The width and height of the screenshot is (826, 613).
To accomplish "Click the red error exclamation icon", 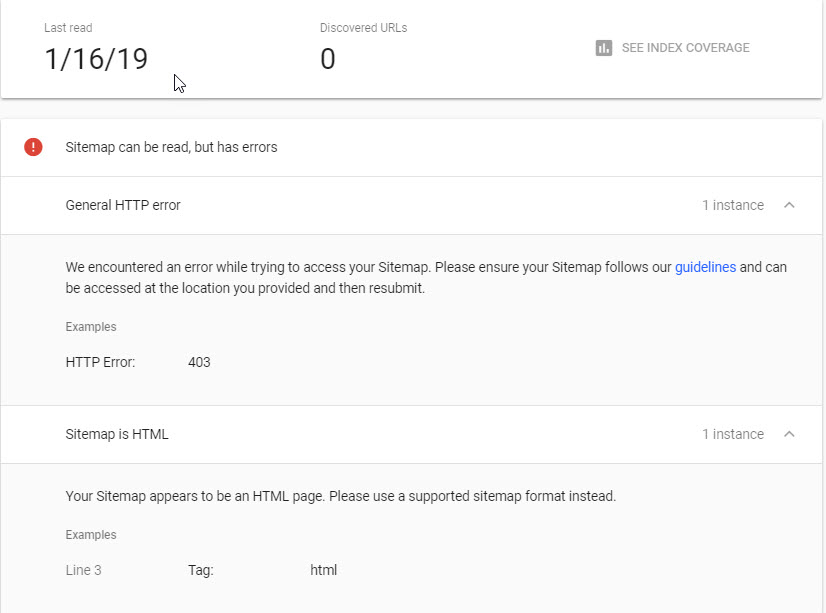I will click(x=33, y=147).
